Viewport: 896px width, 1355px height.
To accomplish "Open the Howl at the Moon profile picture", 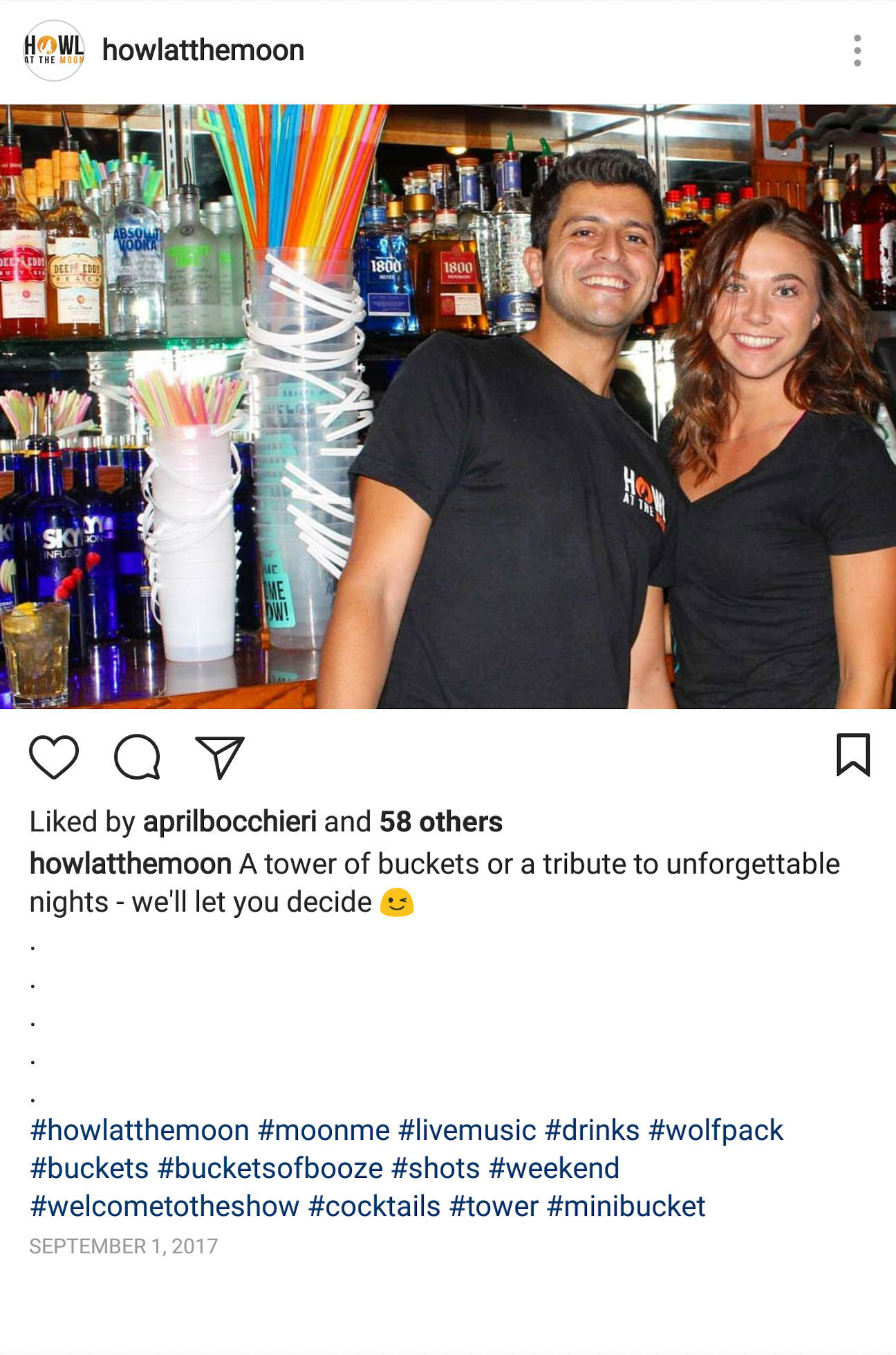I will click(54, 50).
